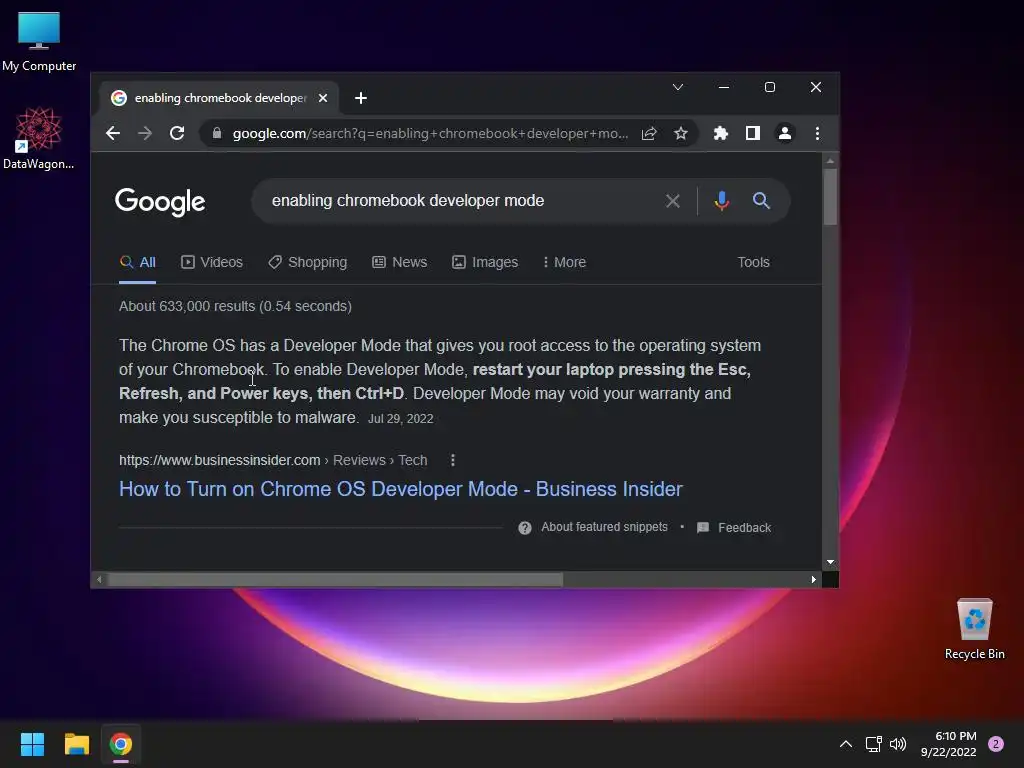Open the network icon in system tray
Viewport: 1024px width, 768px height.
[x=873, y=744]
